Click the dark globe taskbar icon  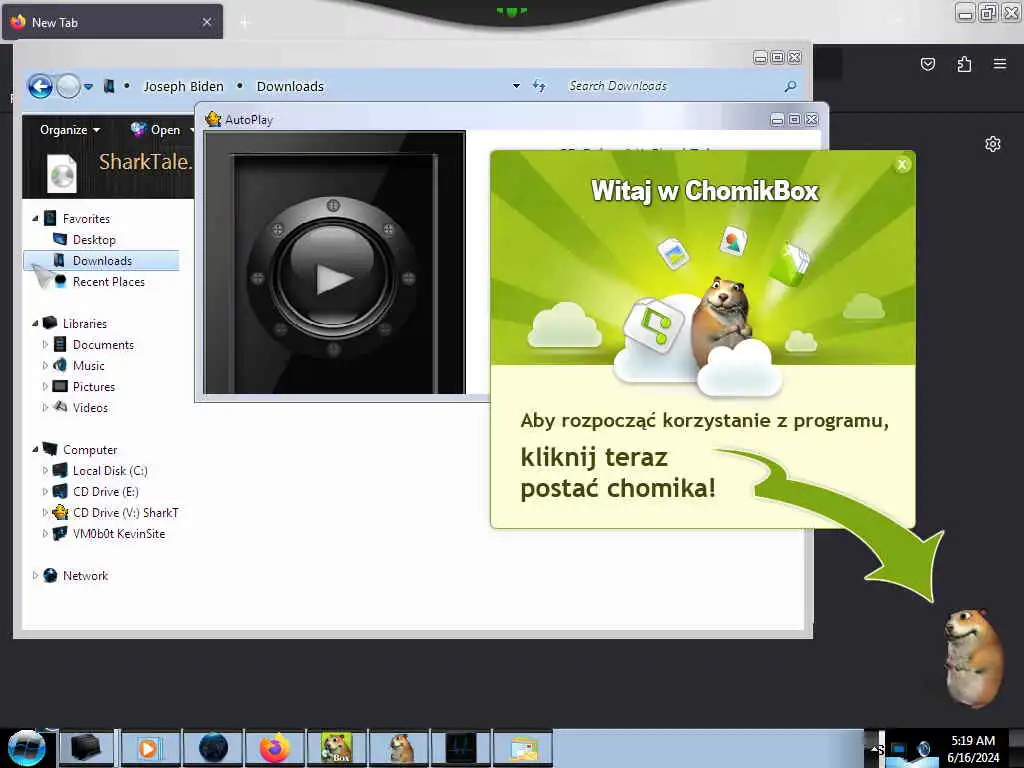[x=213, y=748]
